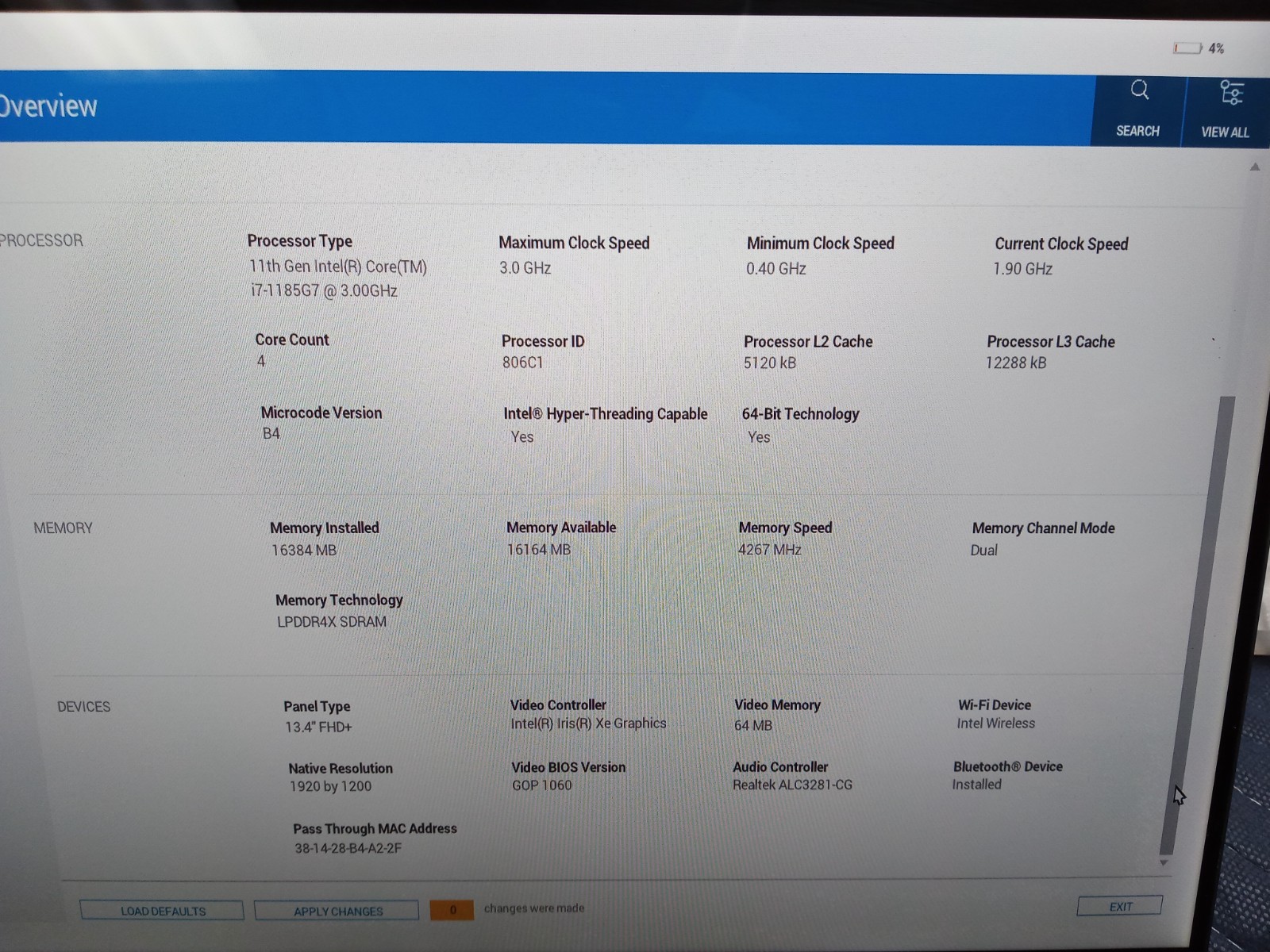
Task: Check the battery indicator icon showing 4%
Action: (x=1187, y=48)
